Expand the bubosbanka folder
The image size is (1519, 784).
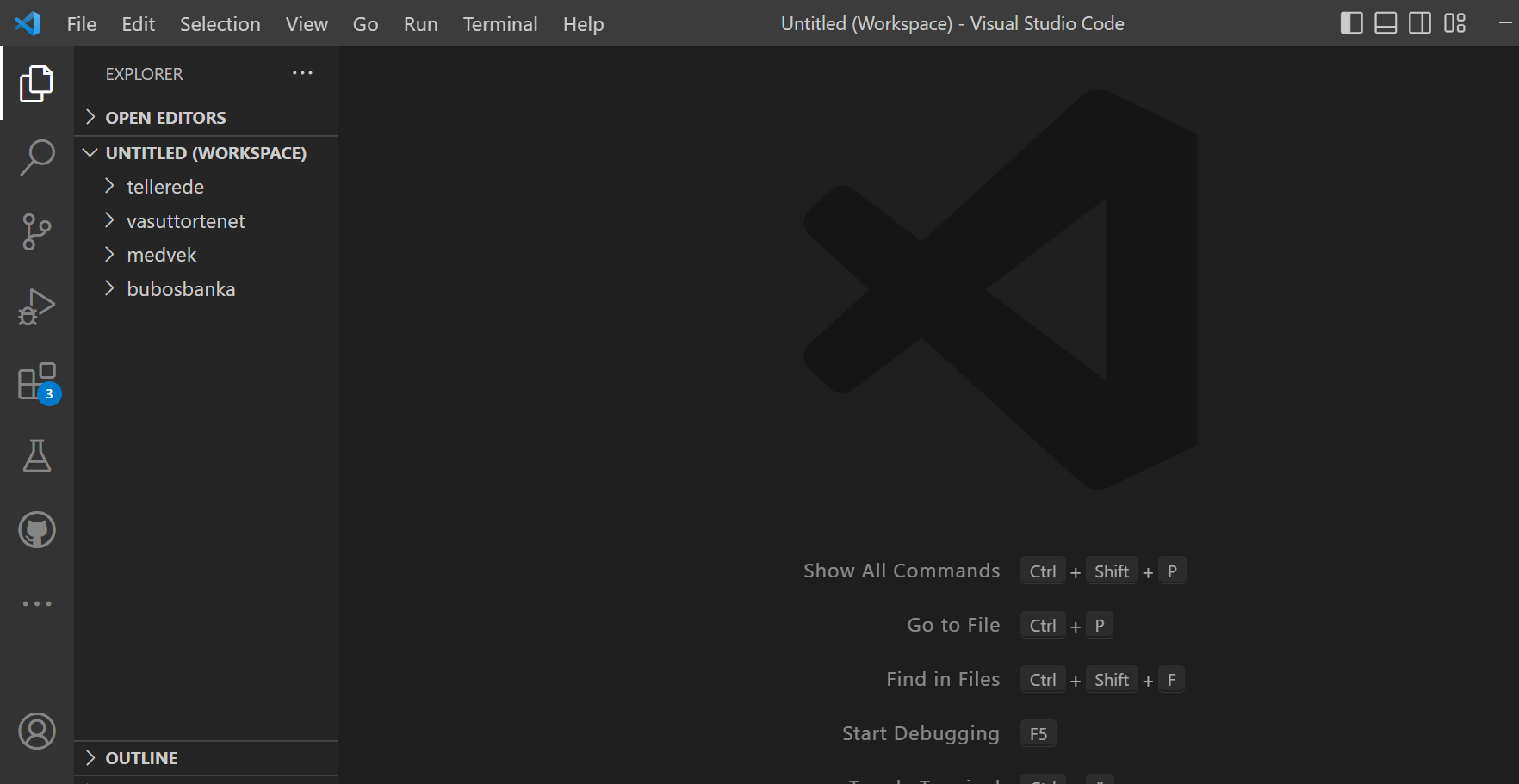click(x=109, y=288)
